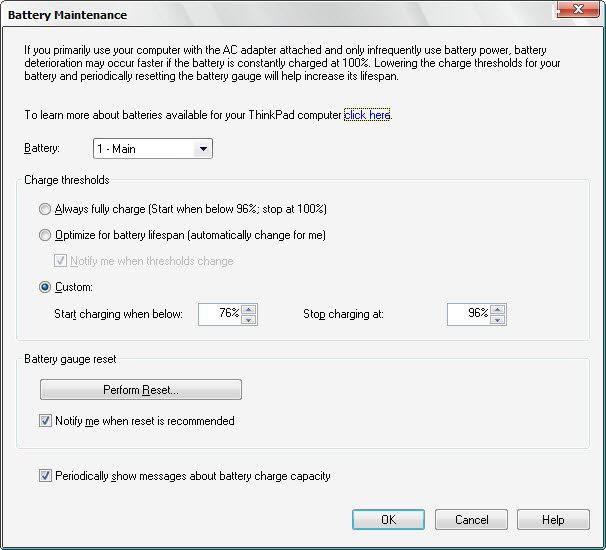Choose Optimize for battery lifespan option
The image size is (606, 550).
[x=45, y=235]
